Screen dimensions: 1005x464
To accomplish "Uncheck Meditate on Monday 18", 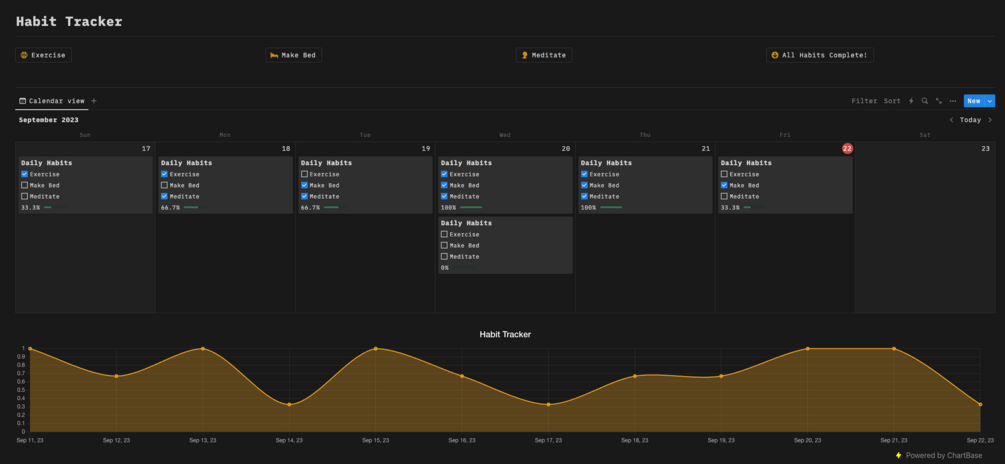I will click(x=164, y=196).
